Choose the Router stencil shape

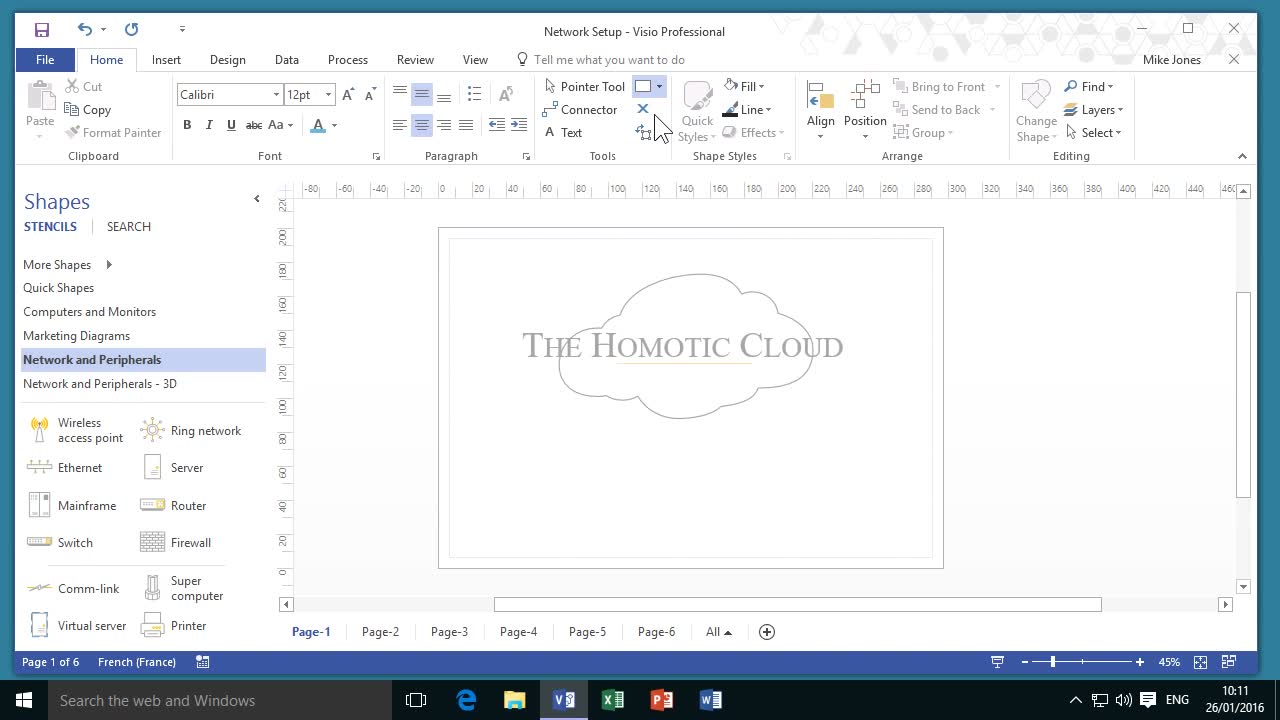pyautogui.click(x=175, y=506)
